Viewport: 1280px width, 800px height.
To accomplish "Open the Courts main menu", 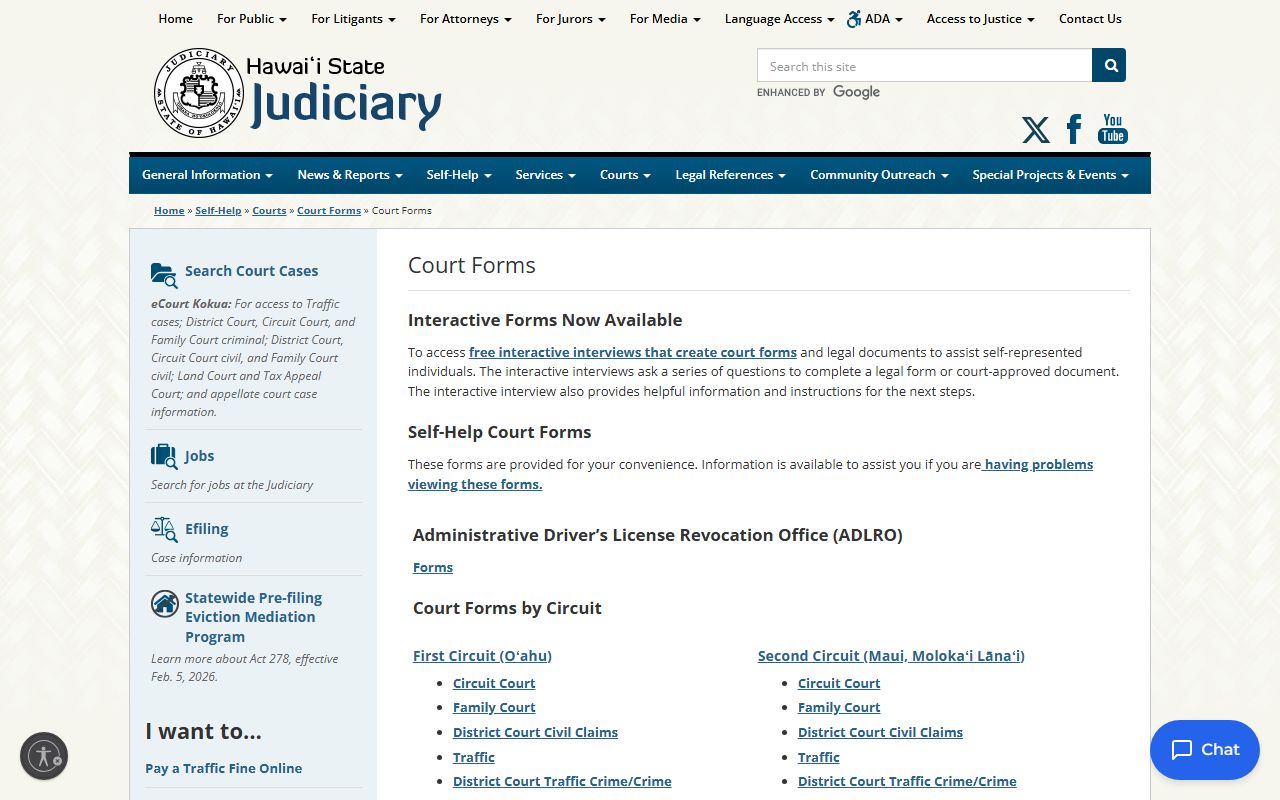I will coord(625,174).
